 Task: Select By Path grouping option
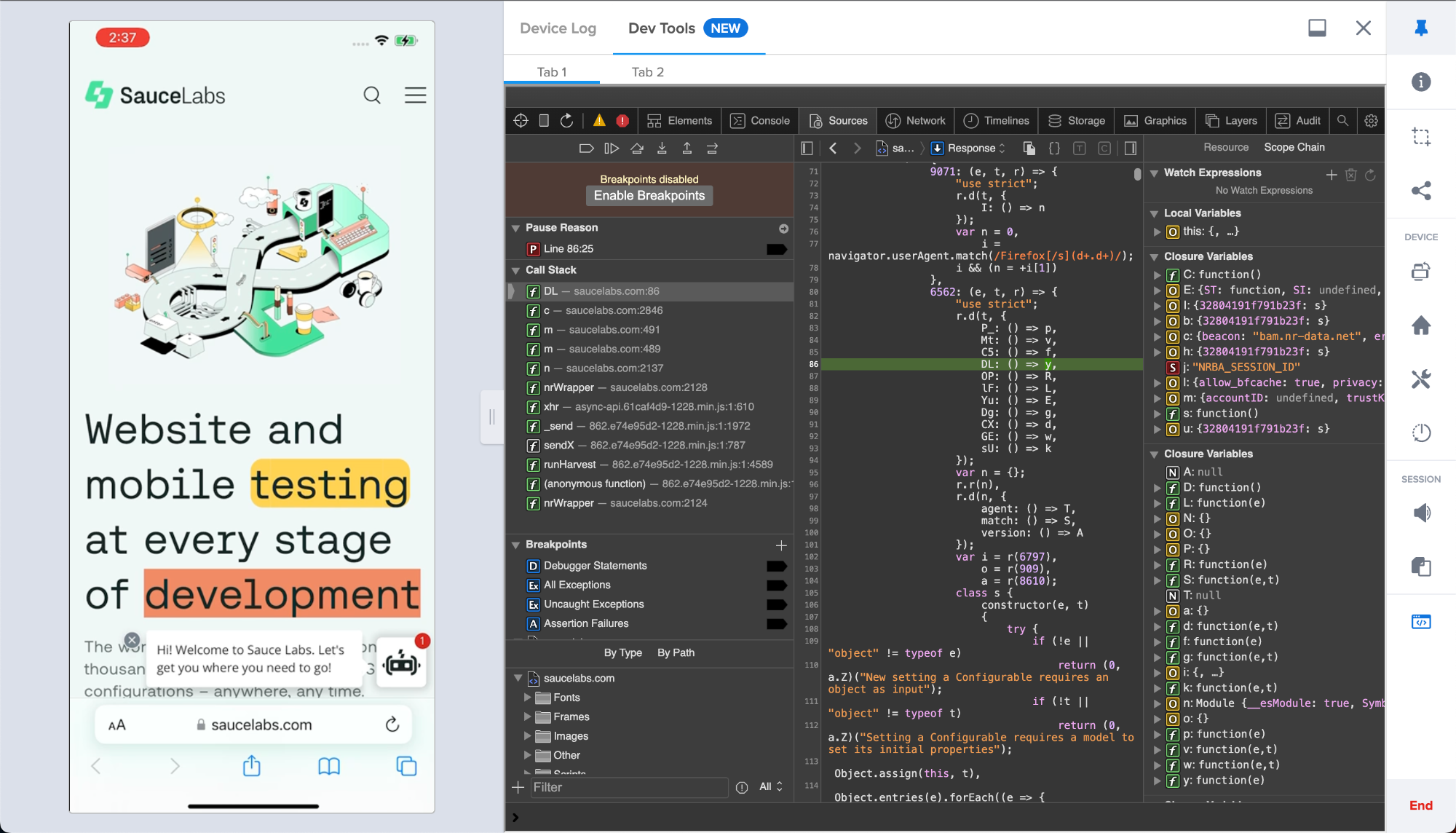pos(676,652)
